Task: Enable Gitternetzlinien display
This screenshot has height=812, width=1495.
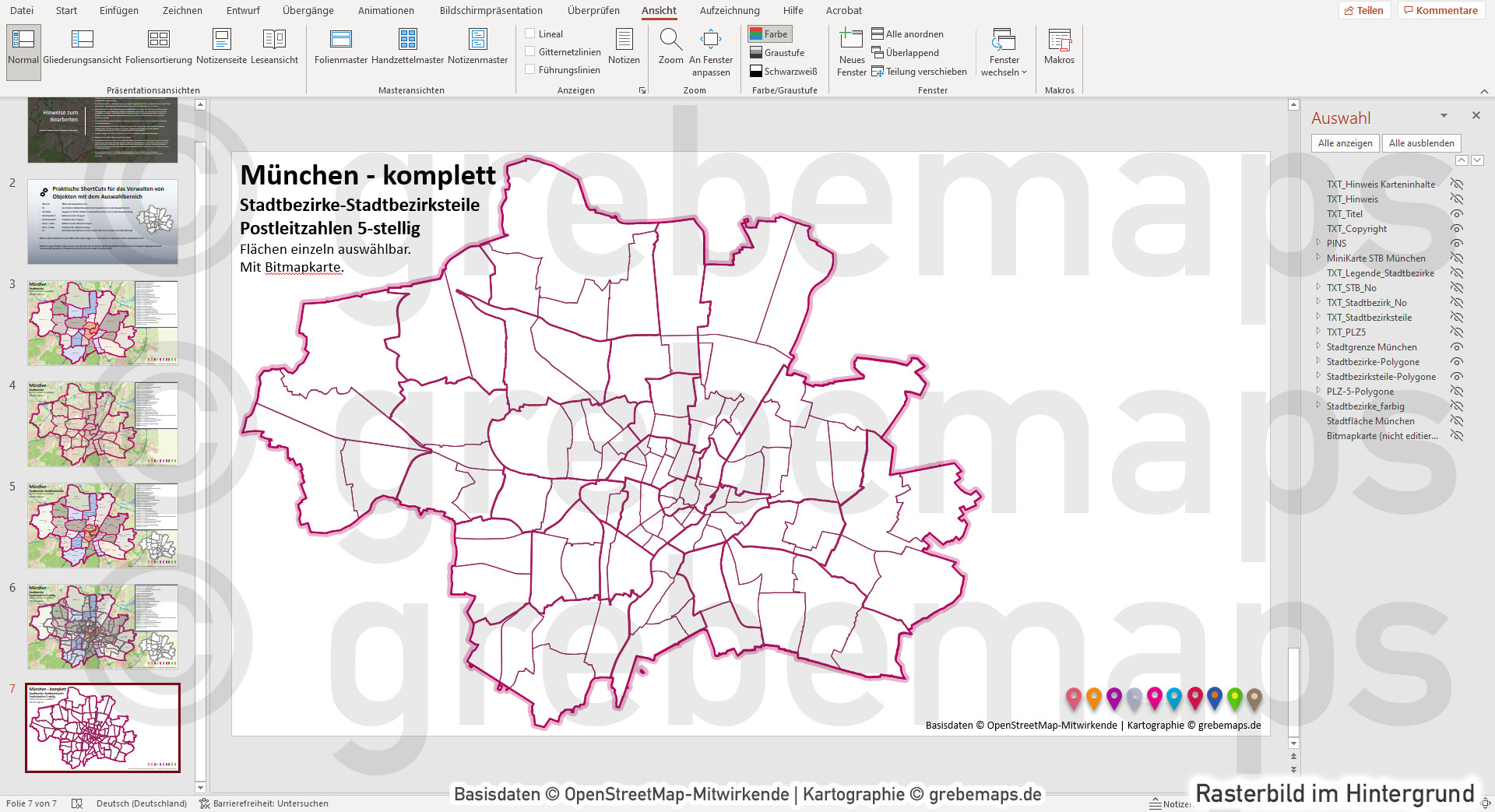Action: 530,51
